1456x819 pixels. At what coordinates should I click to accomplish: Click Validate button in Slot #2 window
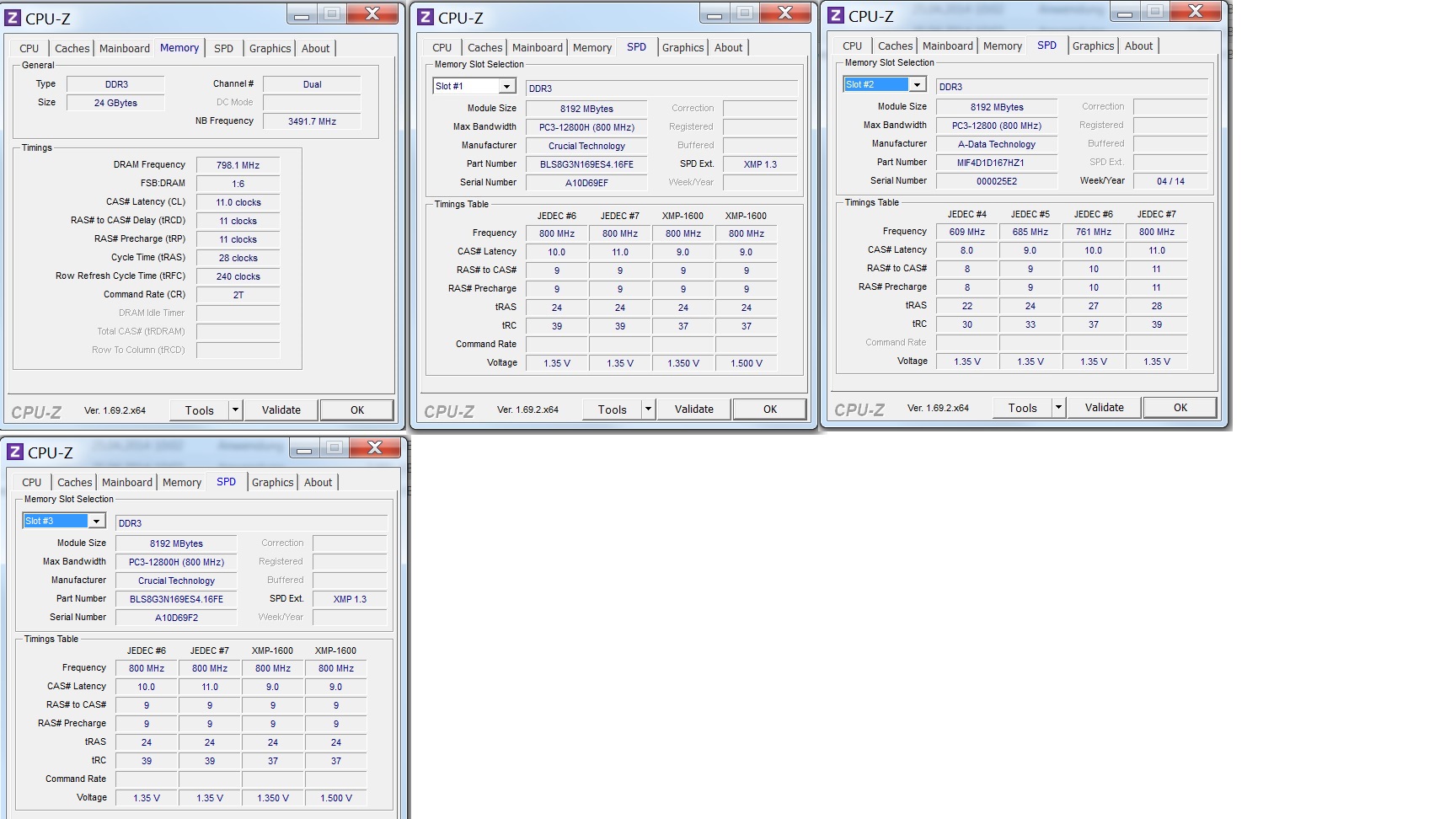pos(1105,407)
